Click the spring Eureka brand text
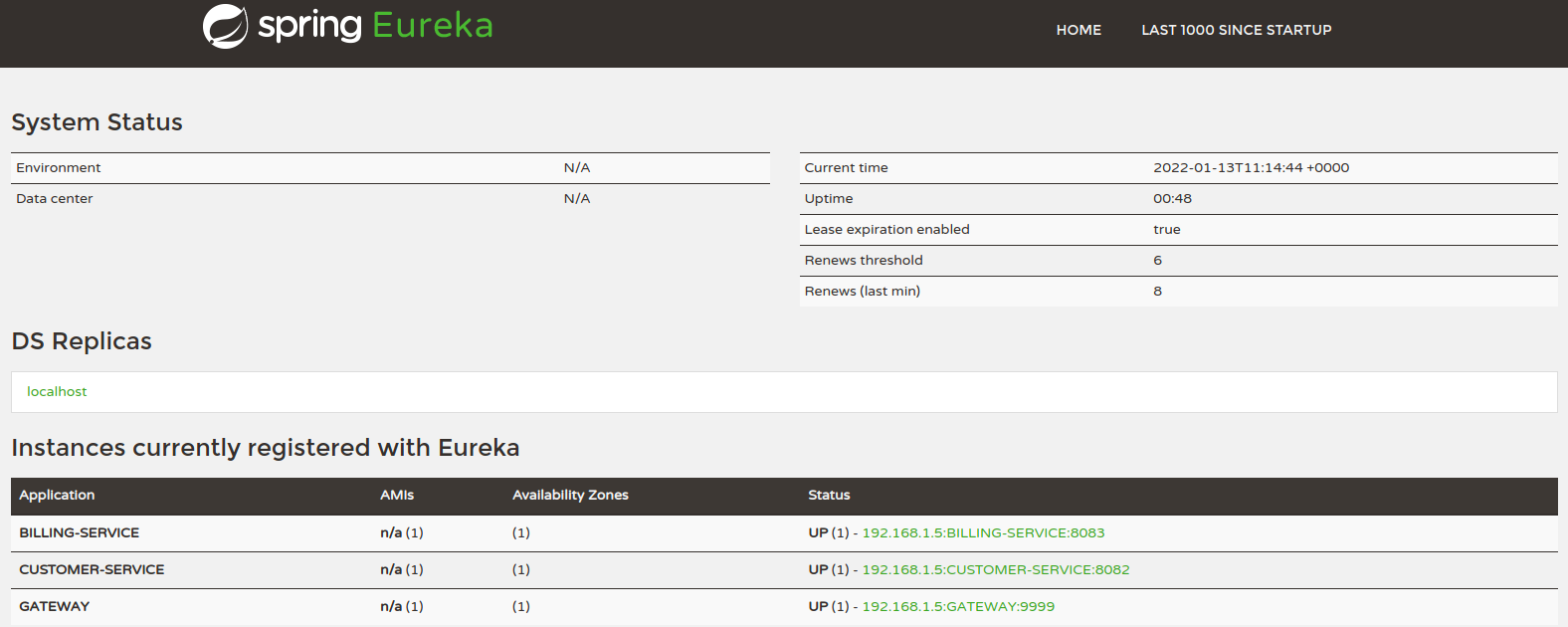 pyautogui.click(x=375, y=26)
